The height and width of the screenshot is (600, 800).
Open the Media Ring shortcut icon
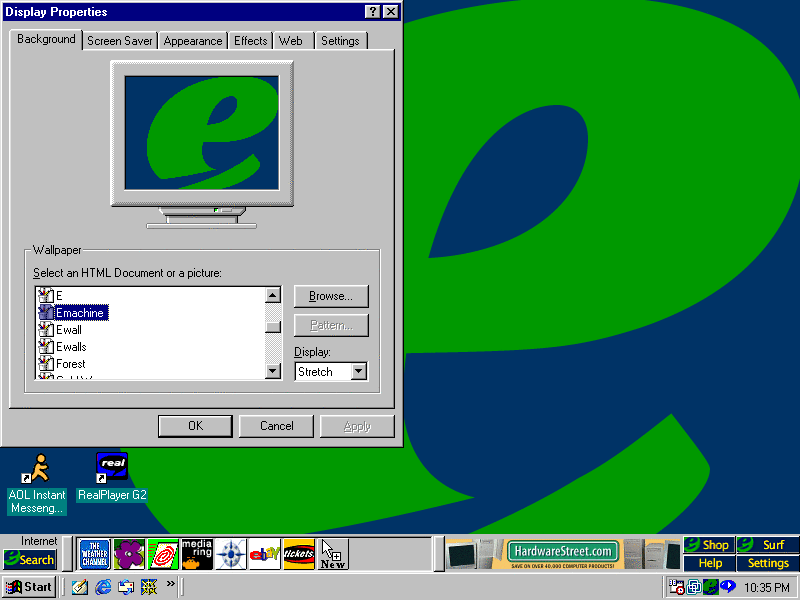[x=197, y=554]
